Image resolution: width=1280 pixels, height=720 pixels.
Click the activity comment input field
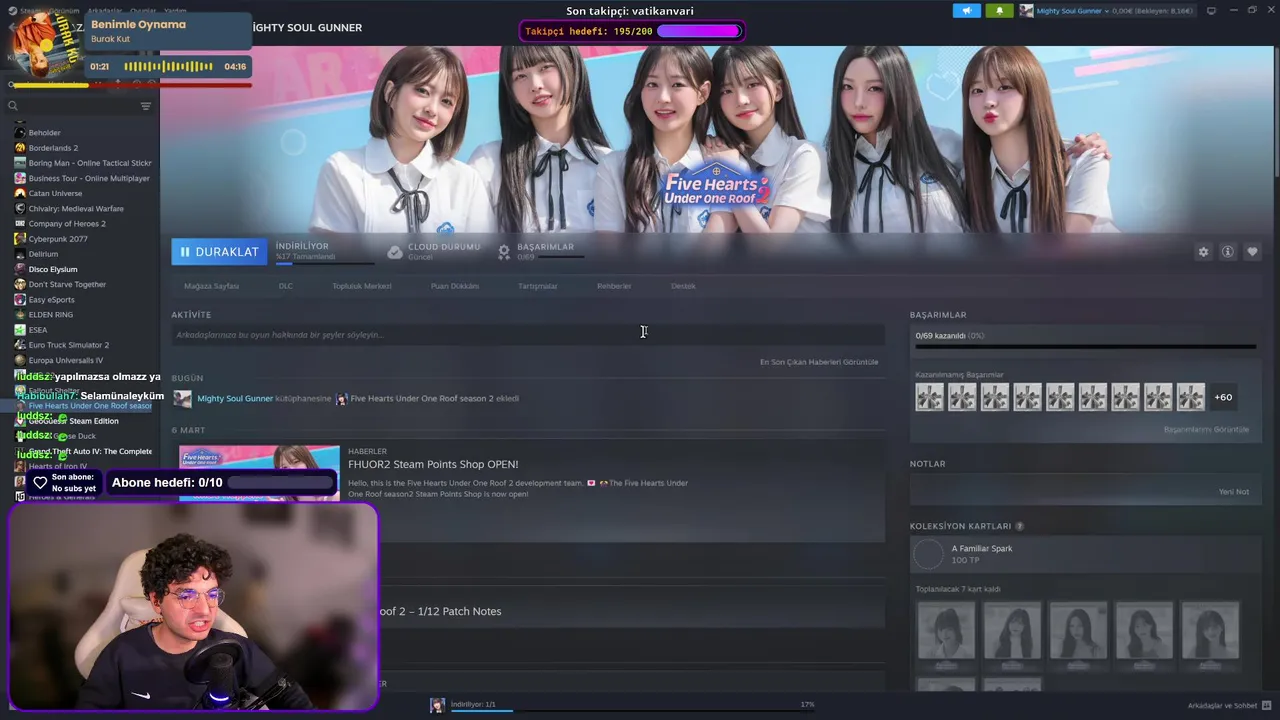click(528, 335)
